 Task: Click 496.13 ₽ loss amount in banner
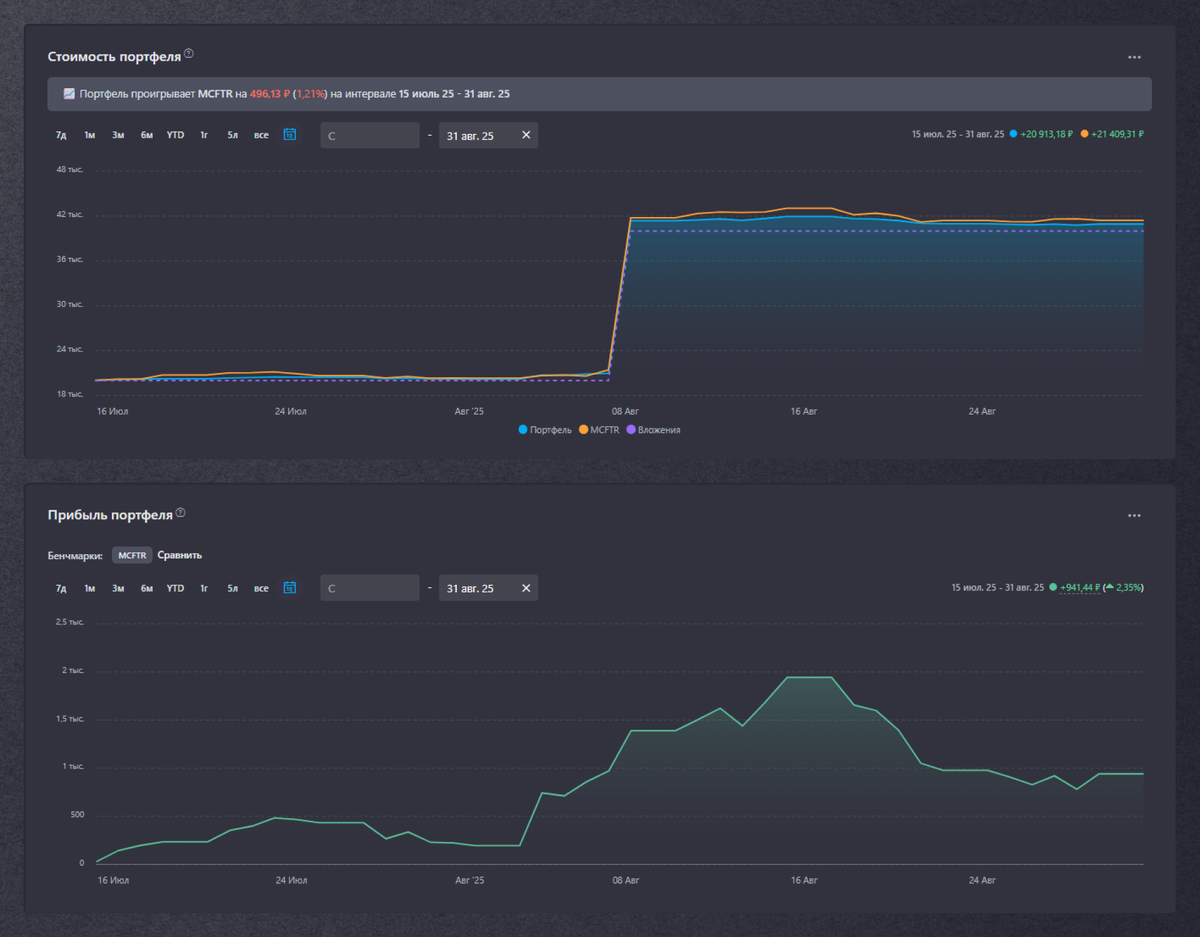[270, 94]
